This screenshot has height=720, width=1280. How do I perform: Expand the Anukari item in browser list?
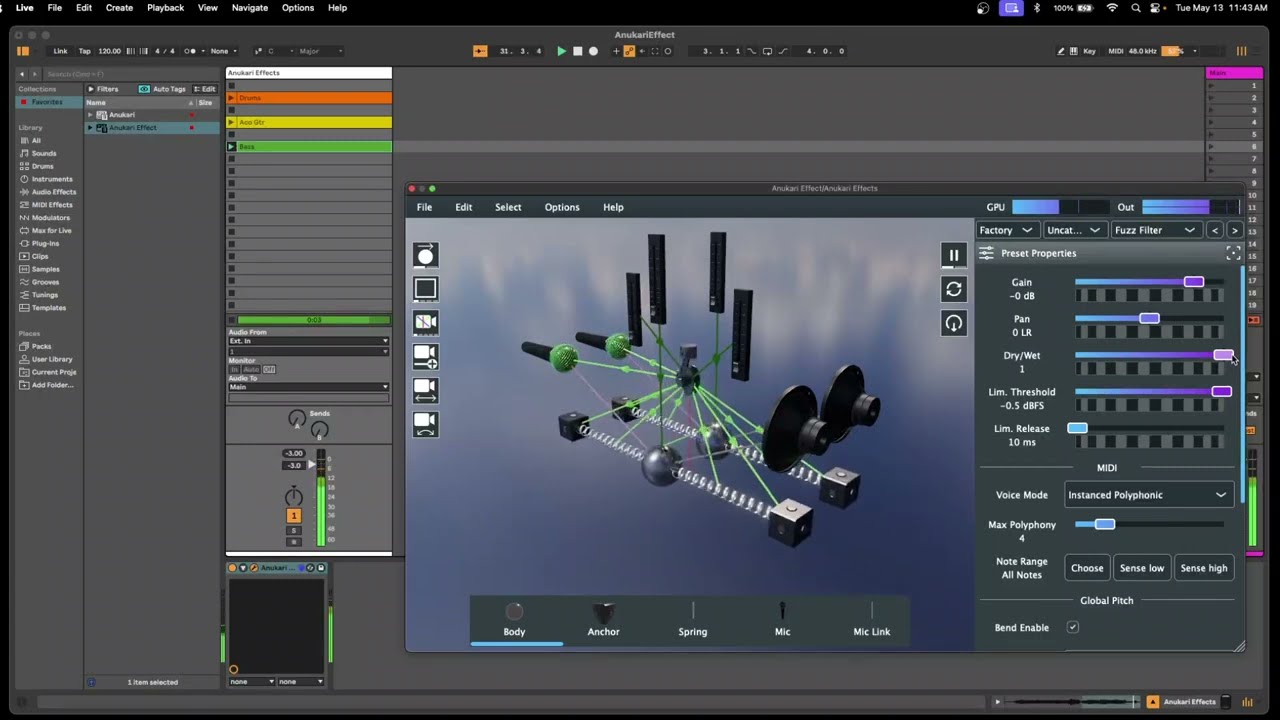90,115
